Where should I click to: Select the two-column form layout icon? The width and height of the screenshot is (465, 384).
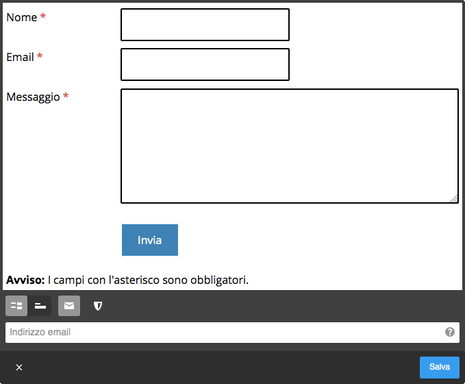pos(16,306)
